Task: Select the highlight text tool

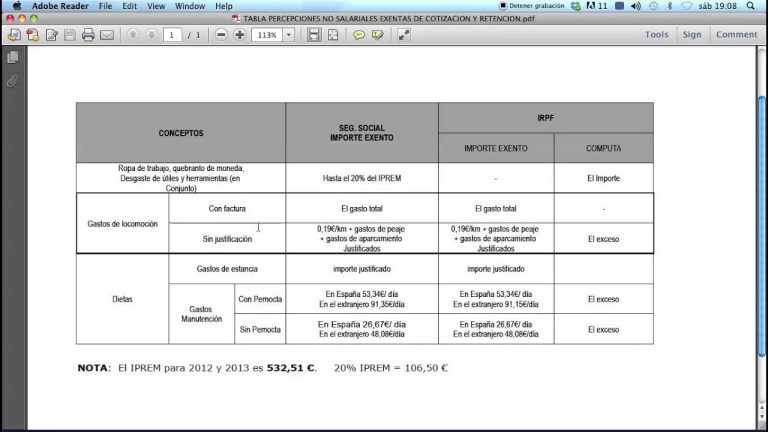Action: pos(377,35)
